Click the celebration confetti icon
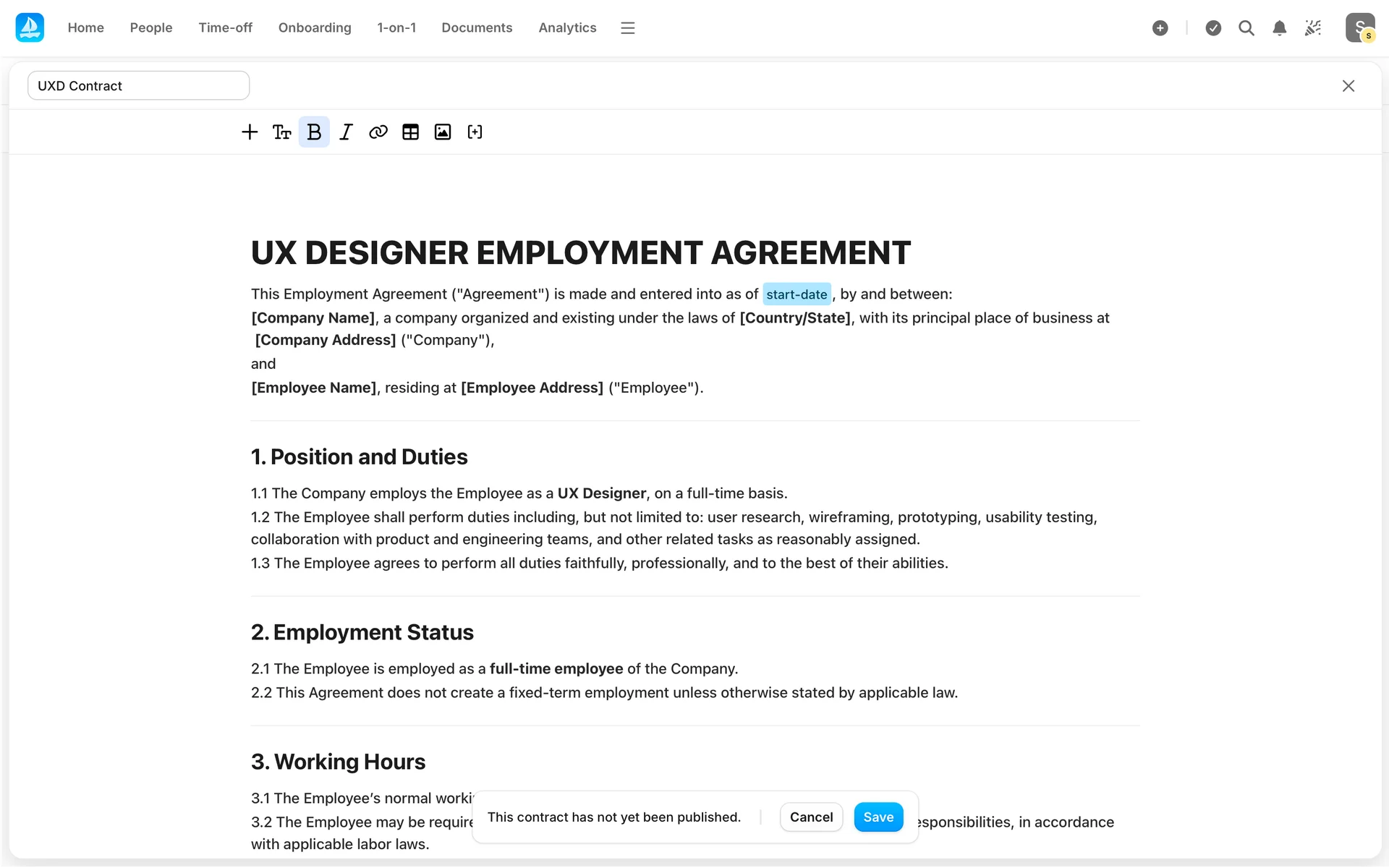 tap(1312, 27)
